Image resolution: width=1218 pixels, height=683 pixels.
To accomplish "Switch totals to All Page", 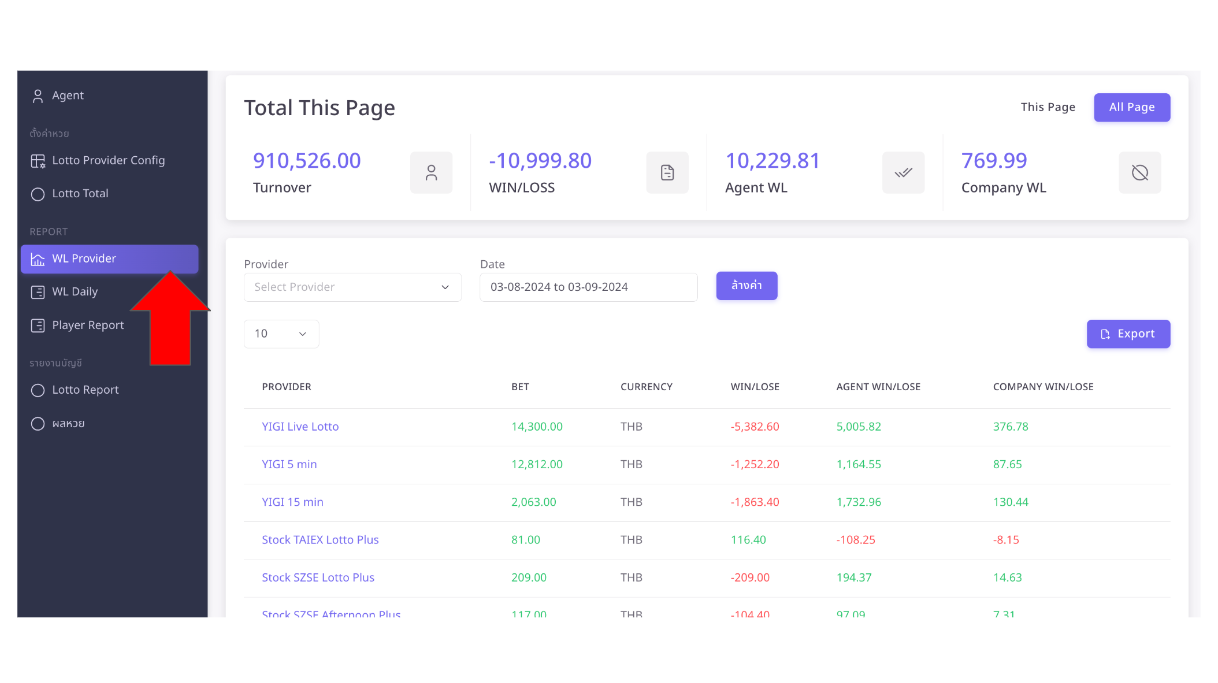I will 1131,108.
